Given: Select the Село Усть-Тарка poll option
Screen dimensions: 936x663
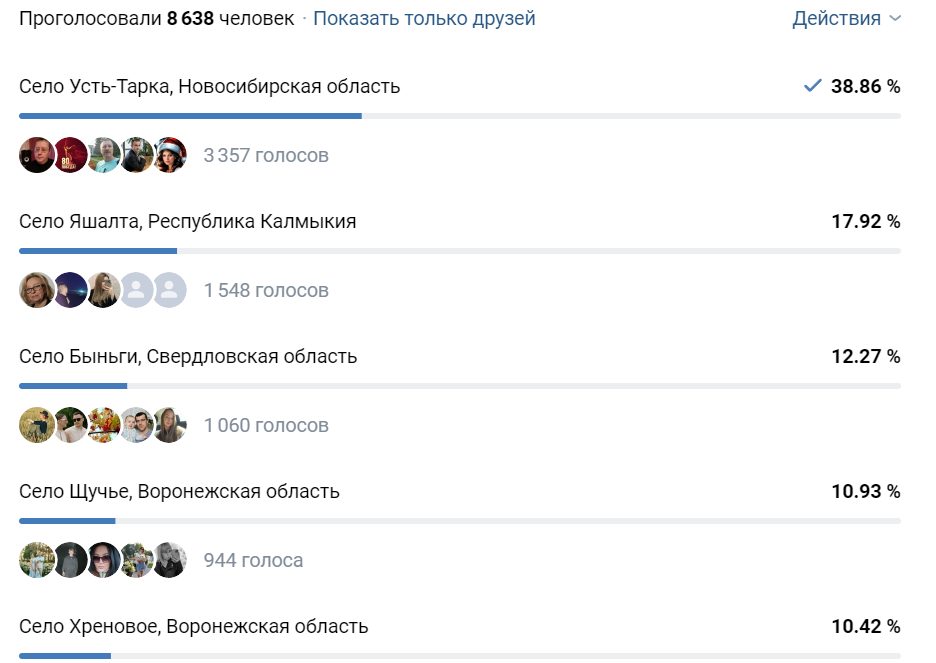Looking at the screenshot, I should (x=210, y=87).
